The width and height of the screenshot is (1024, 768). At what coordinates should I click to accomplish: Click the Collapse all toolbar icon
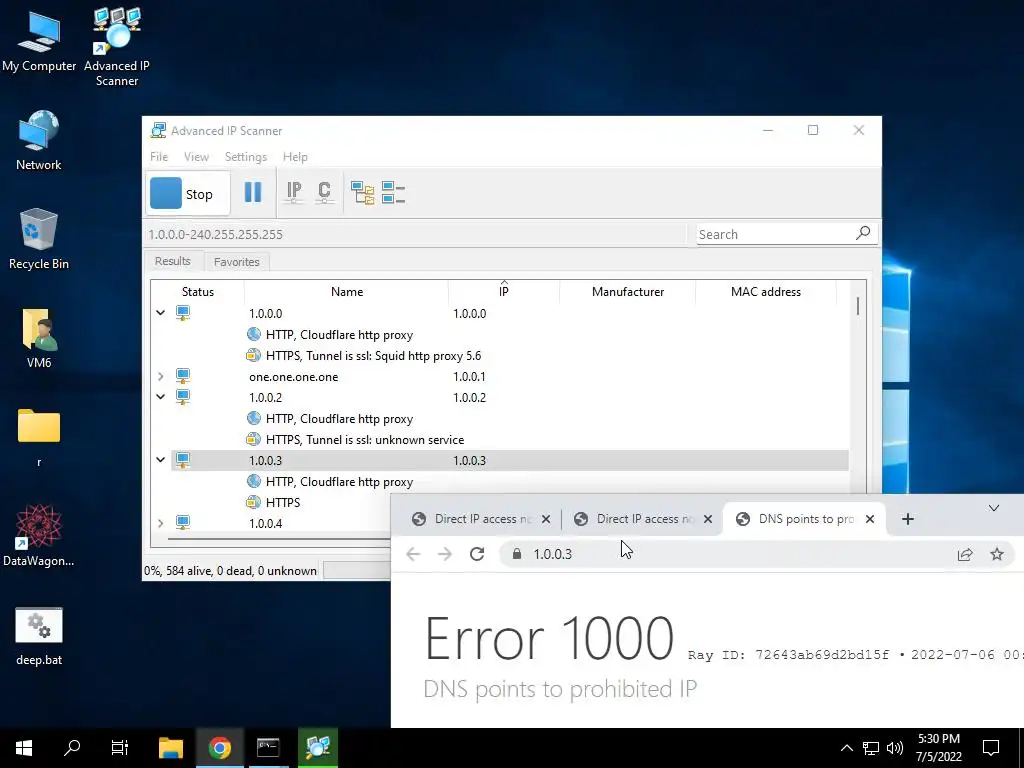[x=393, y=193]
